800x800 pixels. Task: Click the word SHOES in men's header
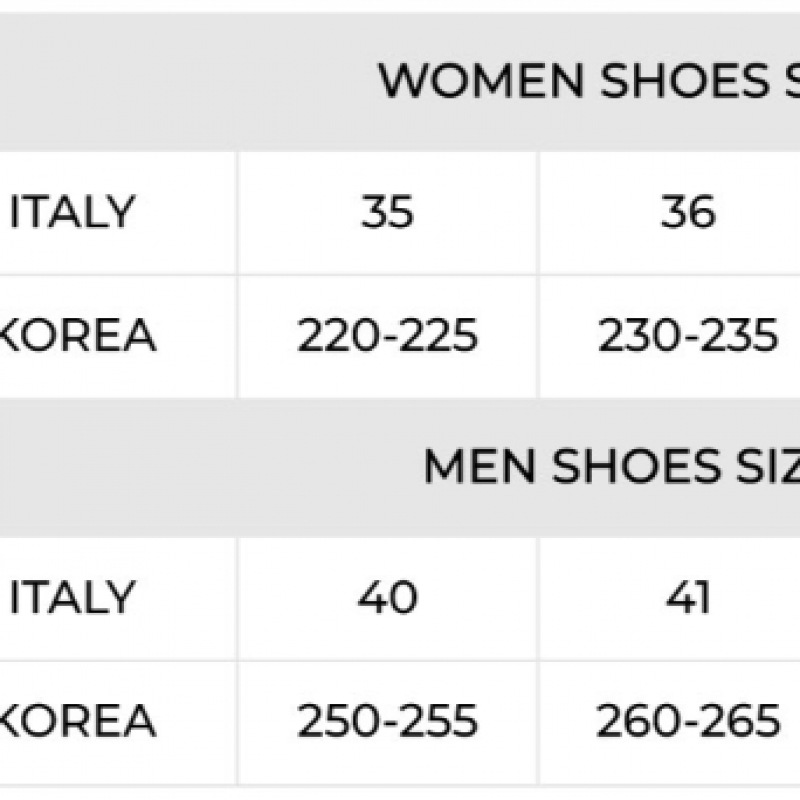(636, 466)
